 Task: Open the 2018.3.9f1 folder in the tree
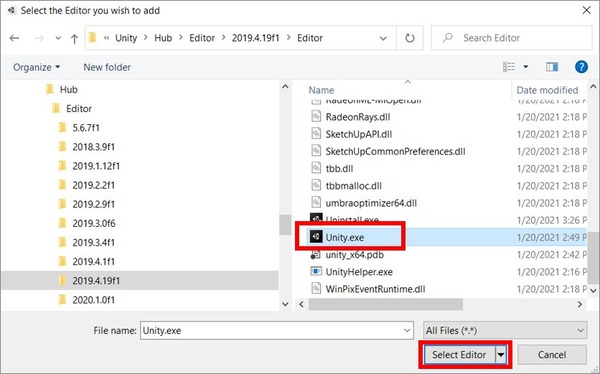click(94, 147)
